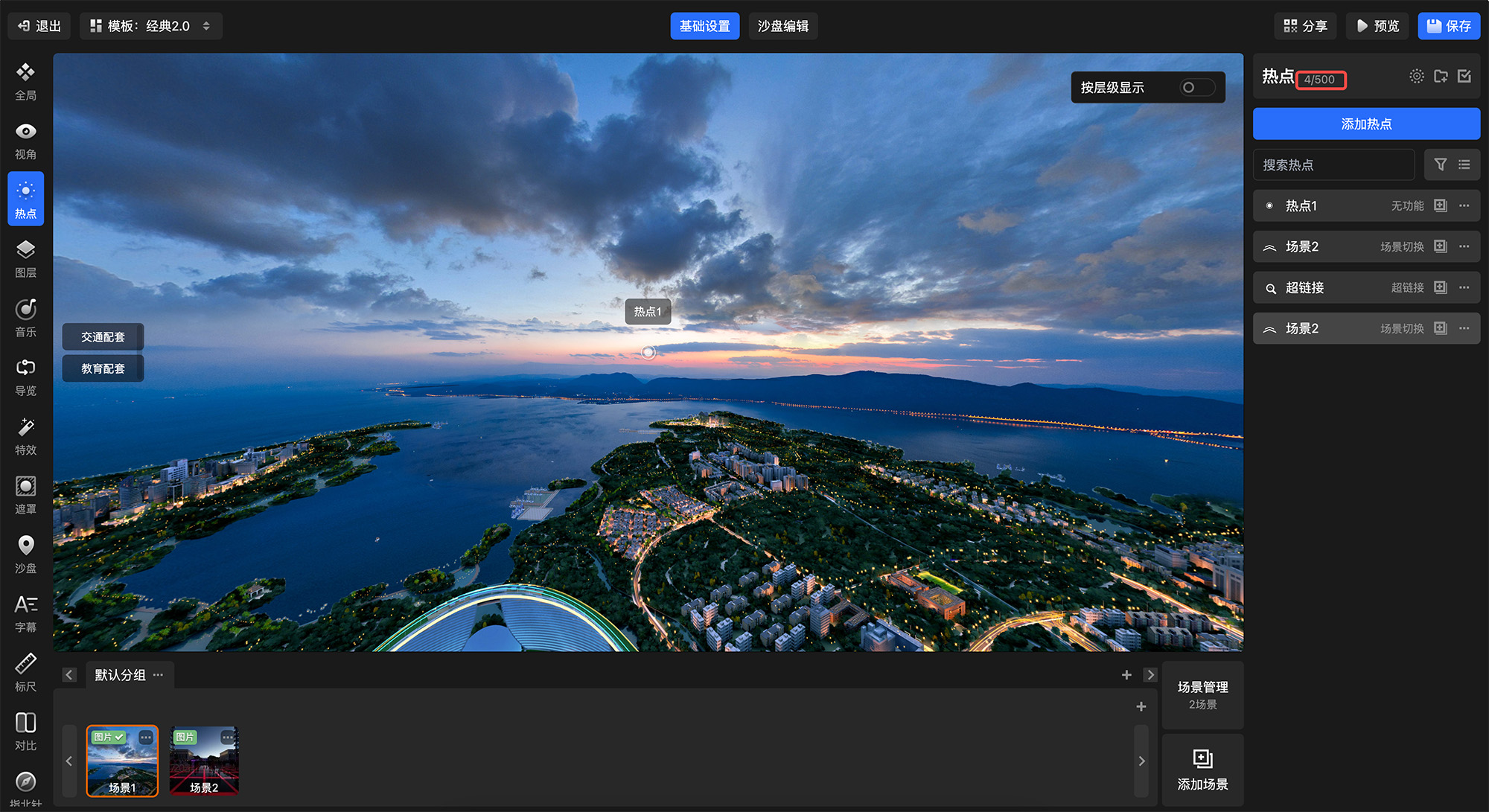Click the 添加热点 button
This screenshot has width=1489, height=812.
[1366, 124]
